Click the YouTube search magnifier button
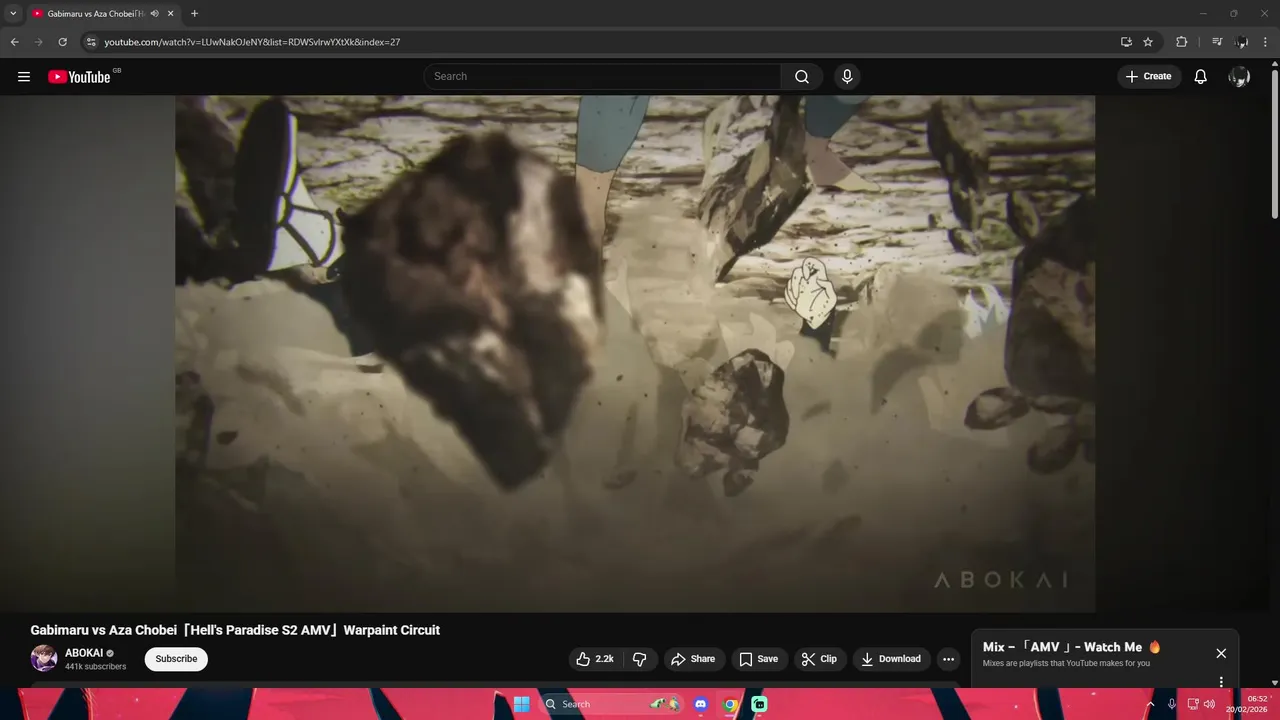 click(802, 77)
